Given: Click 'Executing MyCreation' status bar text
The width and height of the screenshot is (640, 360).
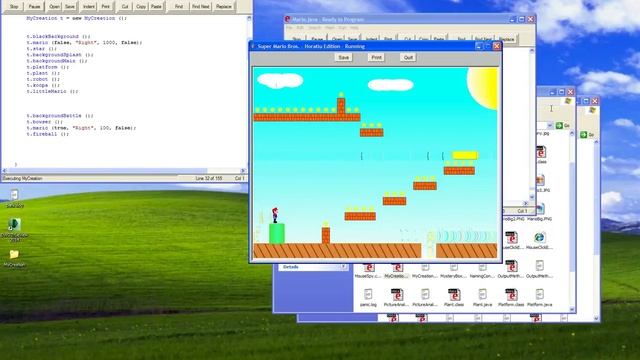Looking at the screenshot, I should (23, 178).
